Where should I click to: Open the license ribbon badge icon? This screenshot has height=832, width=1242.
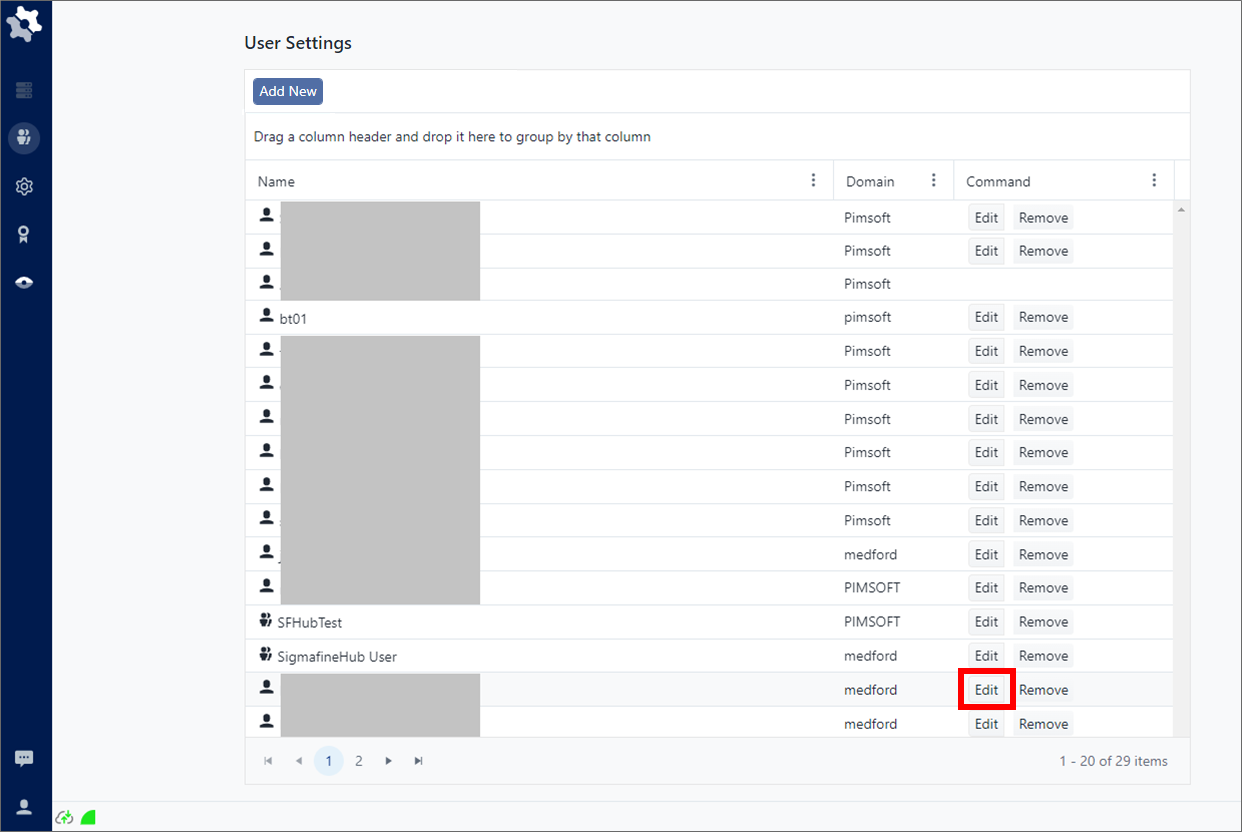24,234
